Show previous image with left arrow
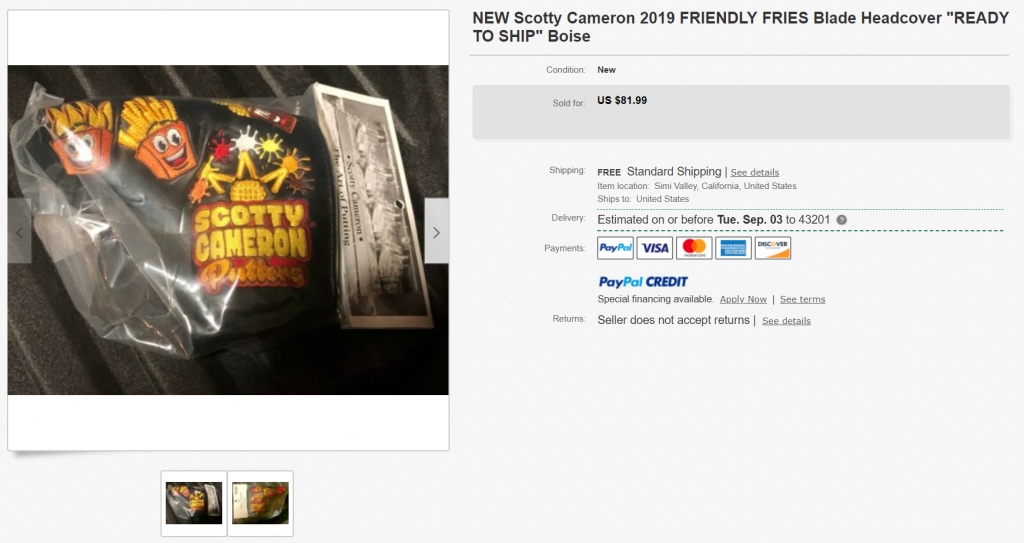Viewport: 1024px width, 543px height. coord(20,231)
